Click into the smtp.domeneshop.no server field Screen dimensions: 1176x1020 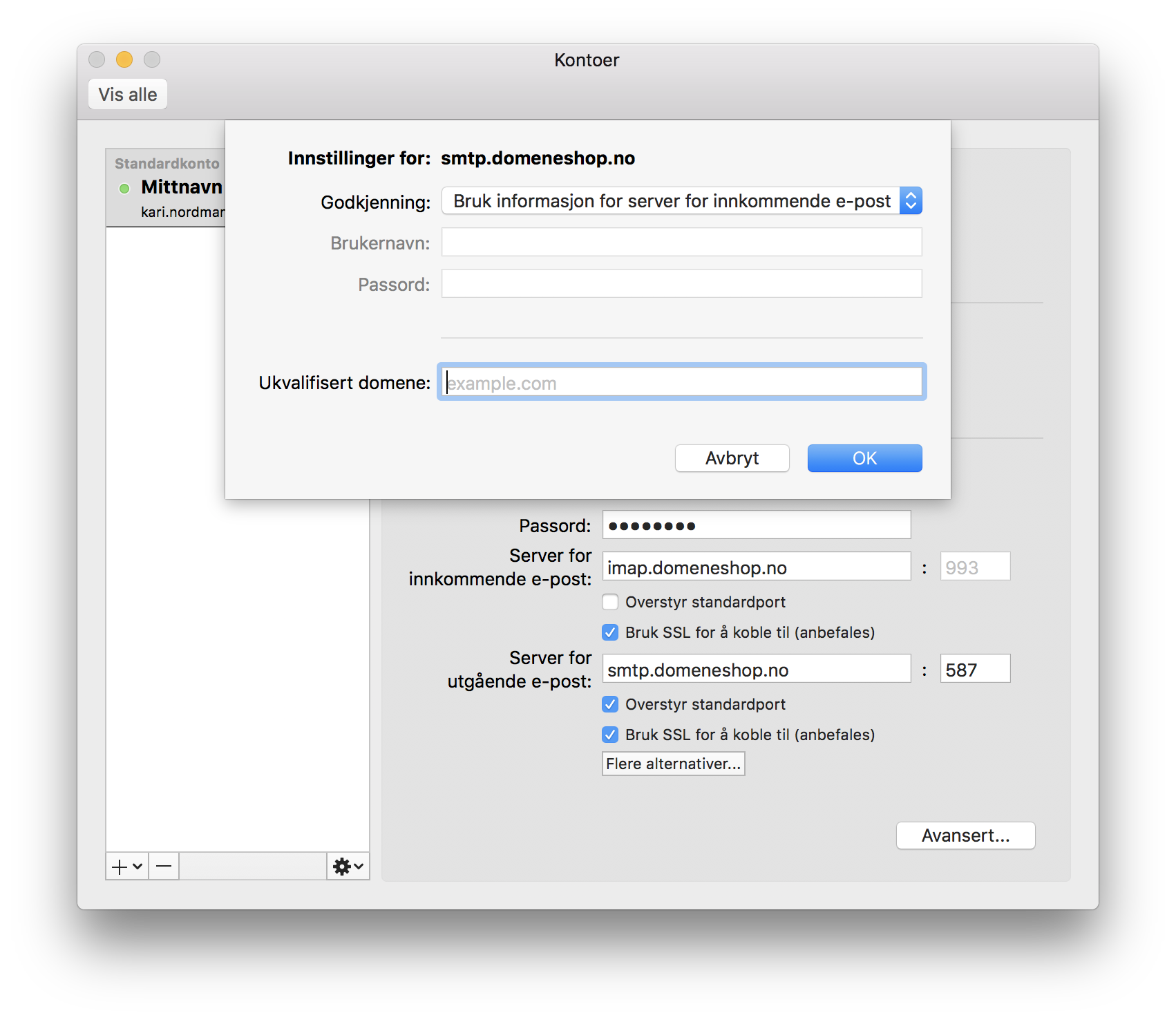[756, 669]
